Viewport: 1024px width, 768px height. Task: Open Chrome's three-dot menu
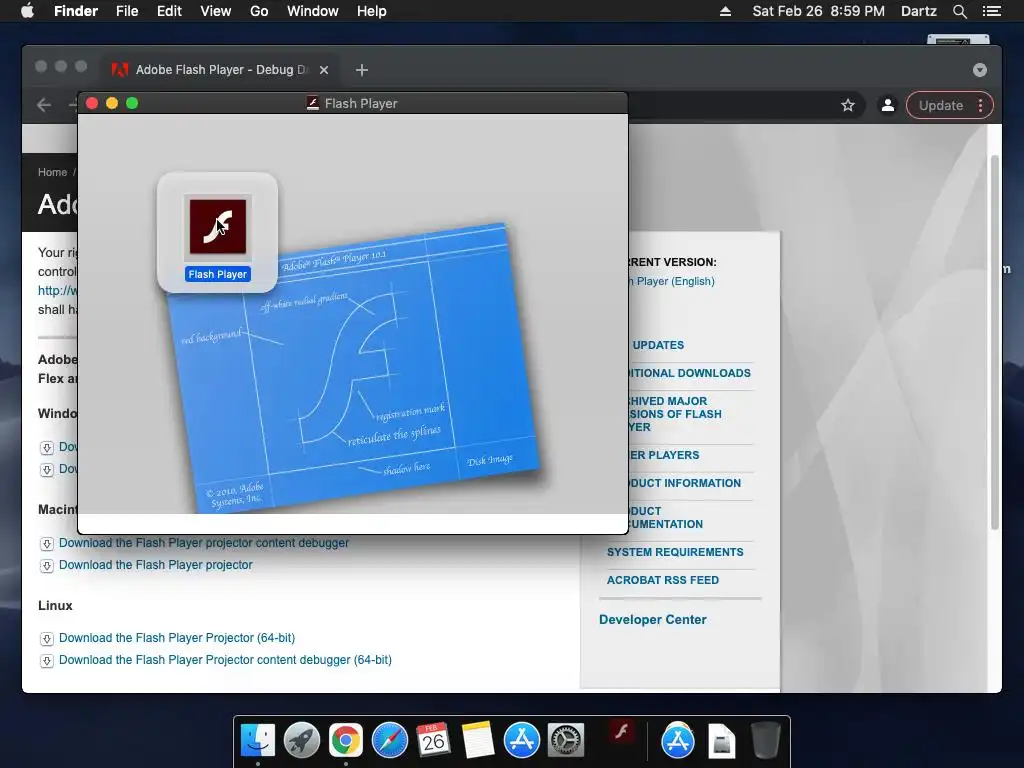tap(980, 105)
